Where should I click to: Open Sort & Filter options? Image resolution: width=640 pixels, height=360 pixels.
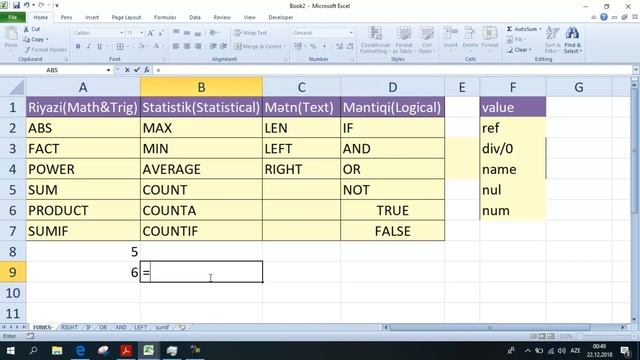pos(552,40)
